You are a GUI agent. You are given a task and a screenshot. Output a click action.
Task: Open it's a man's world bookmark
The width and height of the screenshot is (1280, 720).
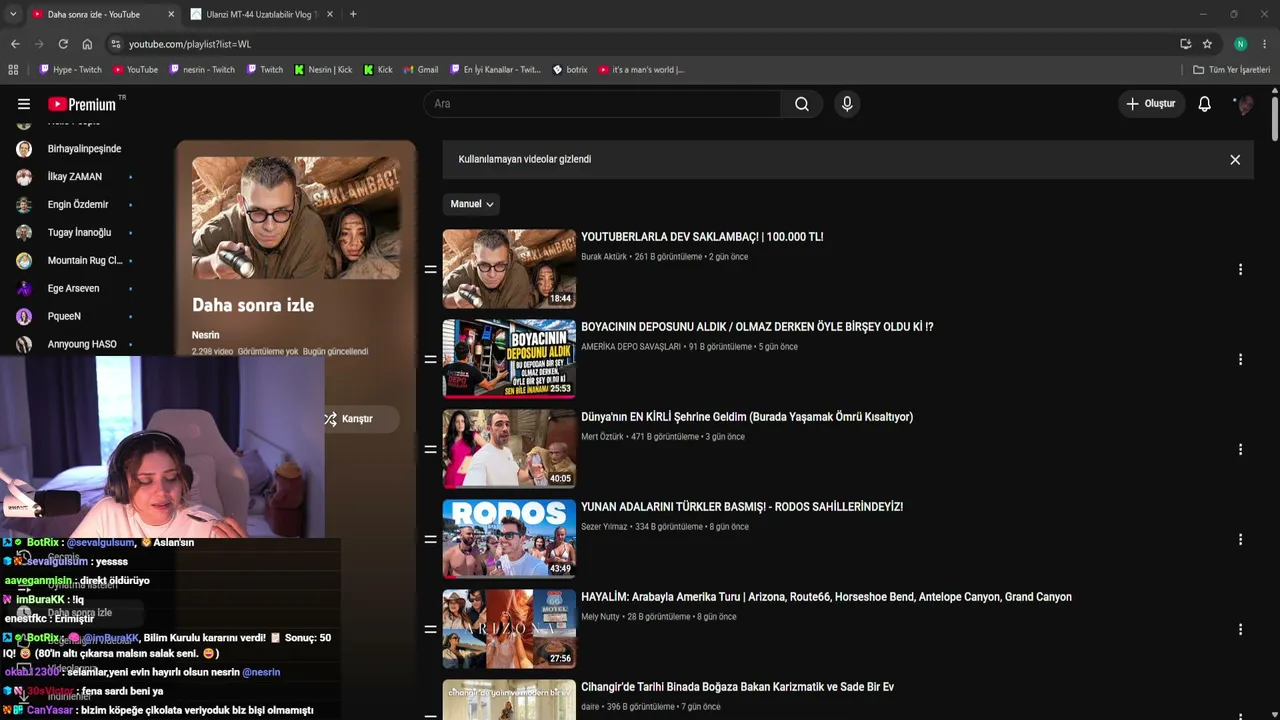(x=641, y=70)
